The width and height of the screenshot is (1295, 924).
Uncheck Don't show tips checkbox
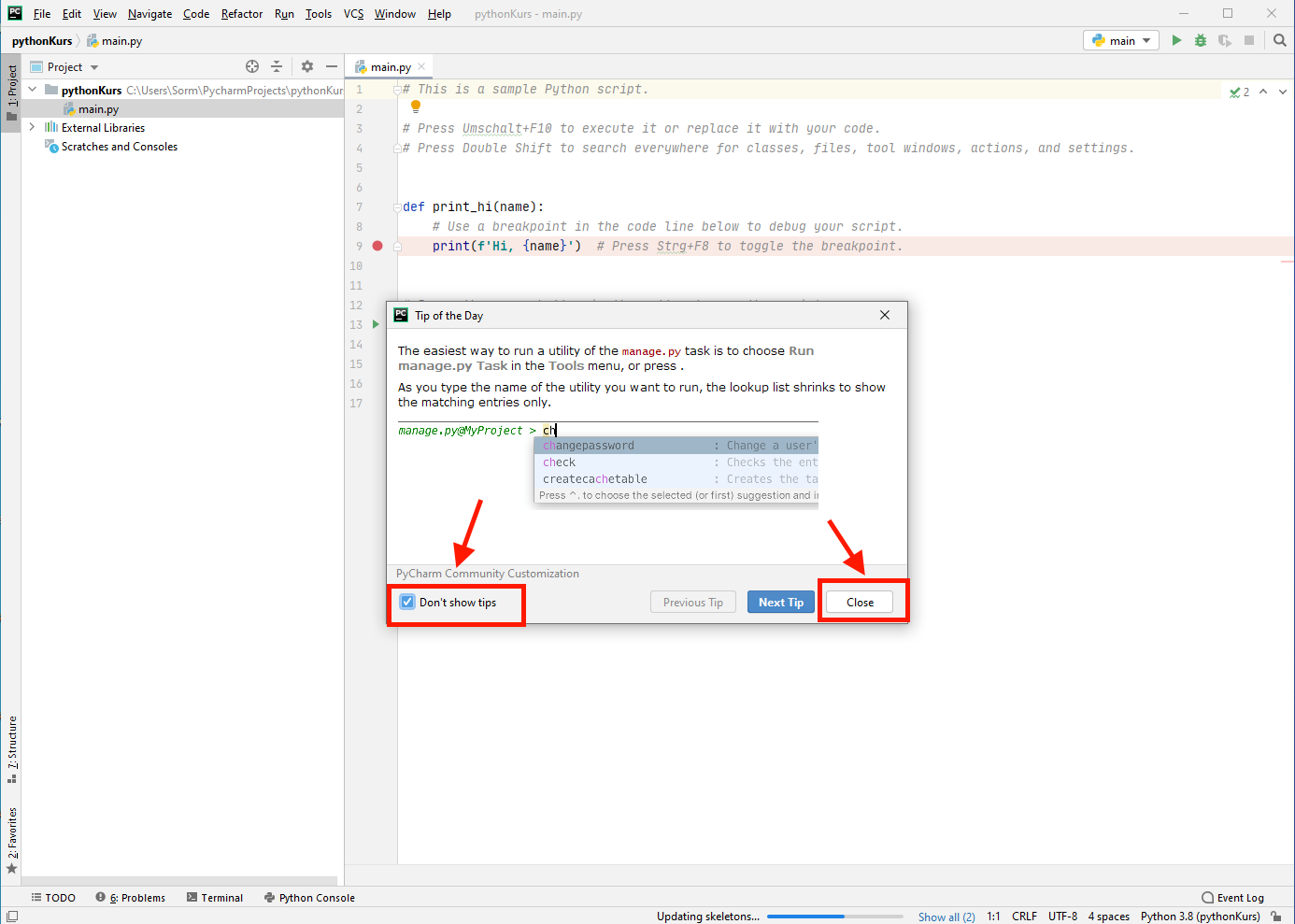(x=407, y=602)
